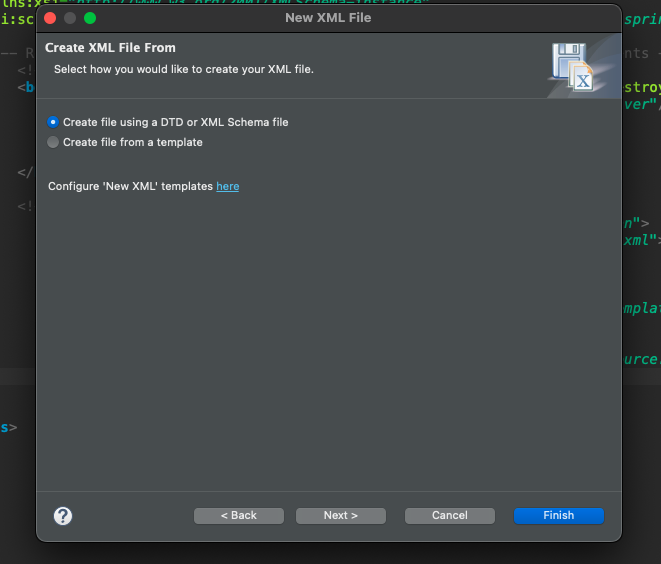Select the DTD or XML Schema radio button
Screen dimensions: 661x564
(53, 122)
